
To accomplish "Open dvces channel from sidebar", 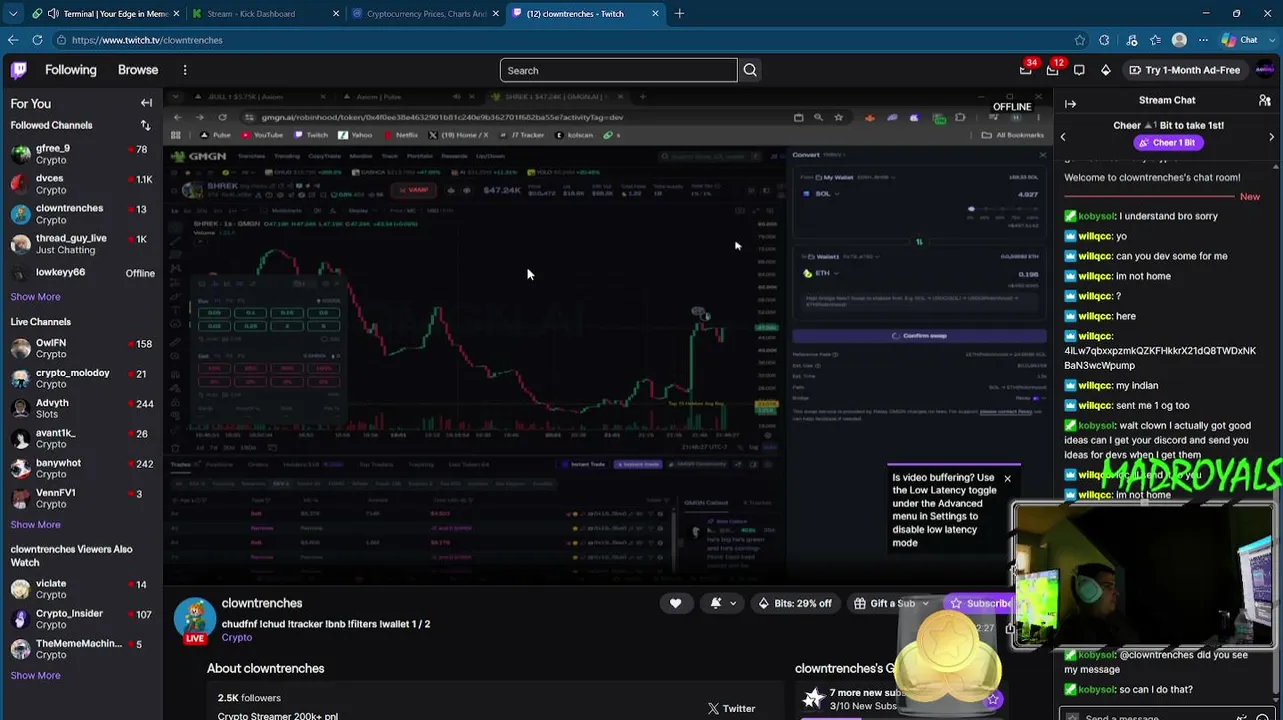I will [80, 184].
